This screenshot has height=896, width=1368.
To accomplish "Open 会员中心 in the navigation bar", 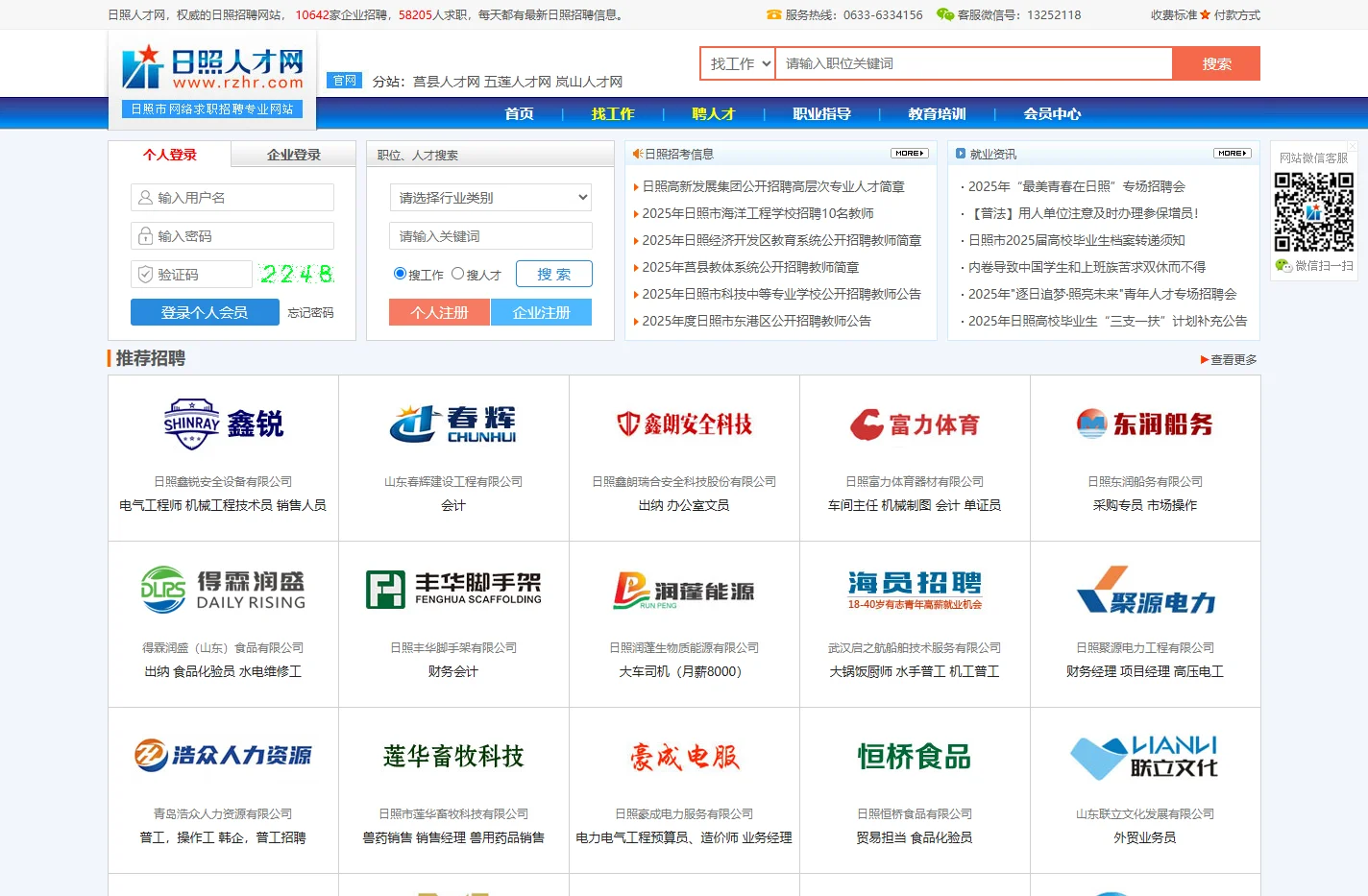I will (1053, 113).
